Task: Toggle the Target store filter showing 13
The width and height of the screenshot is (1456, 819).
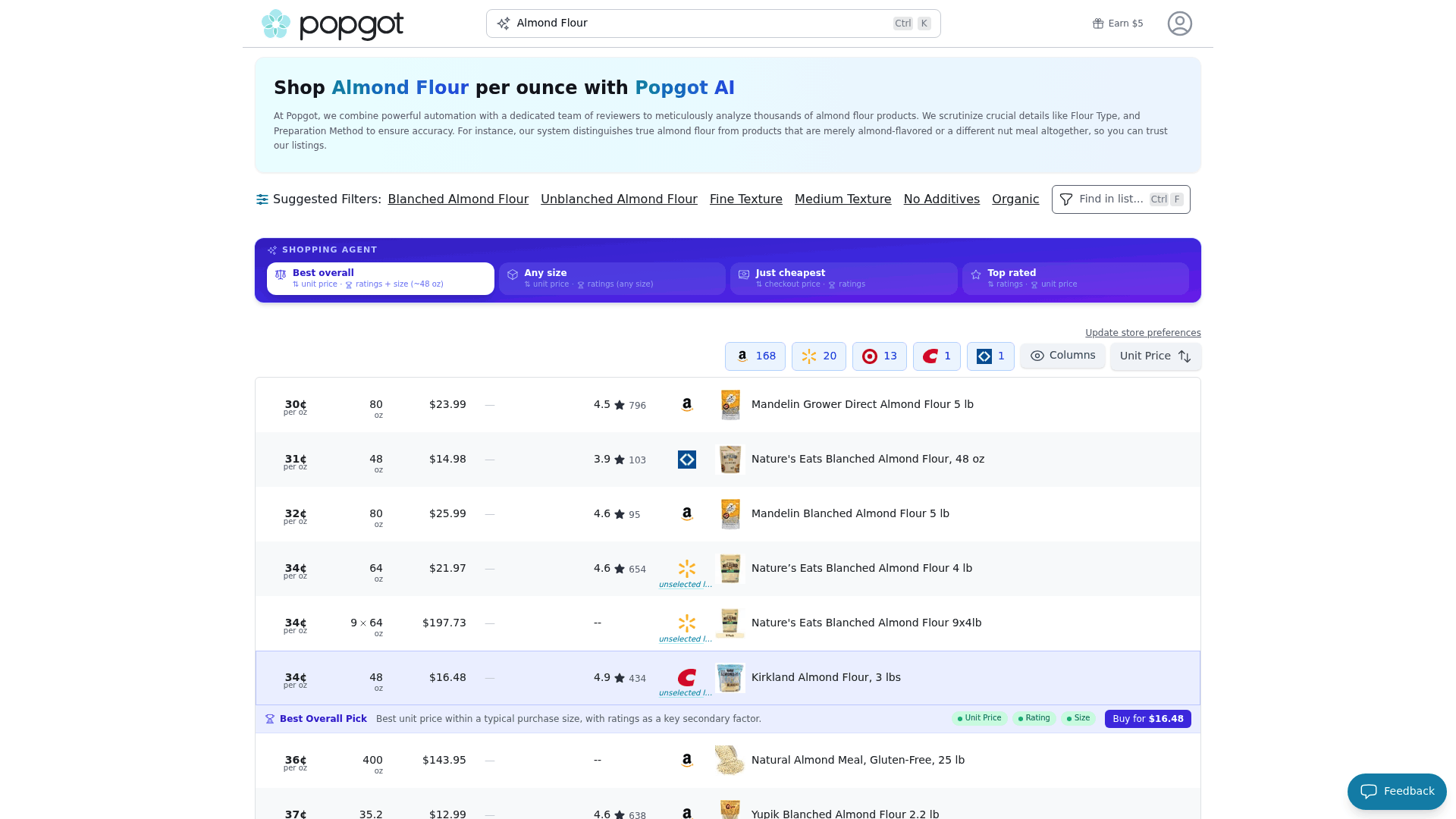Action: 879,356
